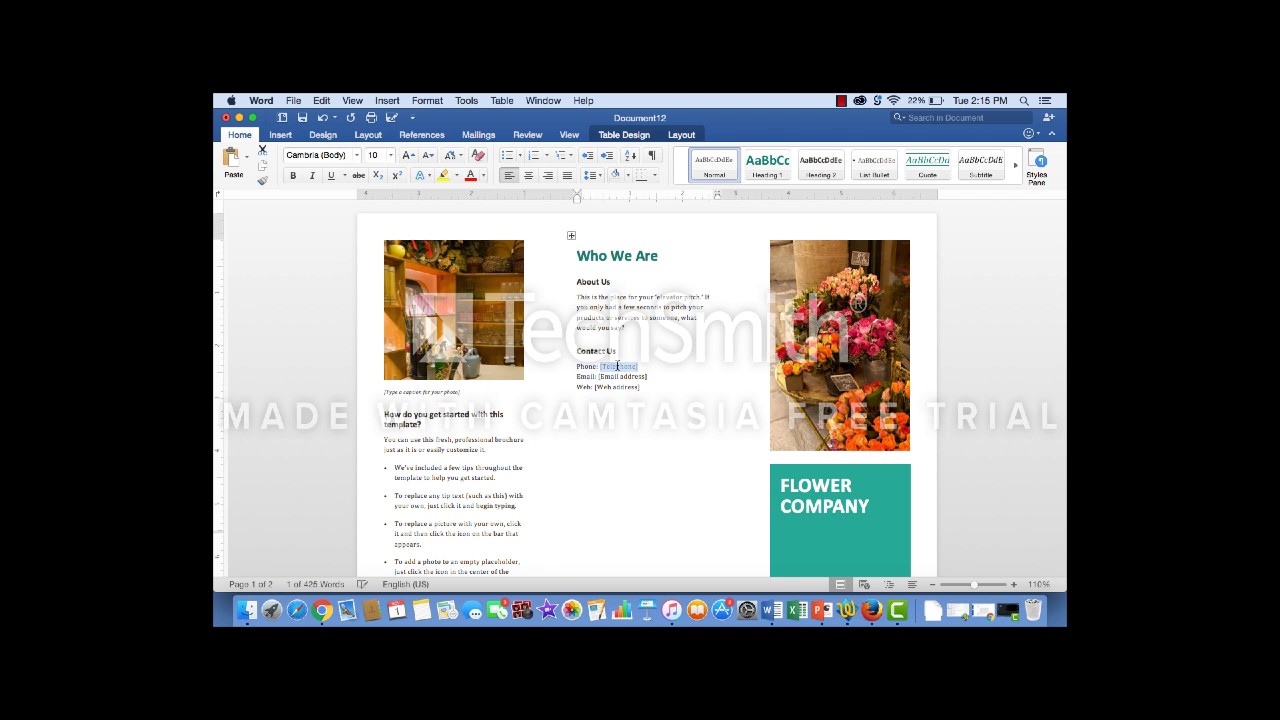Collapse the ribbon with the chevron
The width and height of the screenshot is (1280, 720).
[x=1051, y=134]
